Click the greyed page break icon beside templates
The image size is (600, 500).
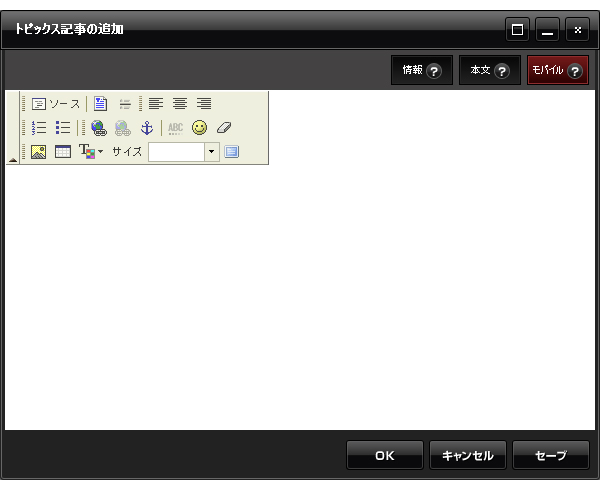125,104
